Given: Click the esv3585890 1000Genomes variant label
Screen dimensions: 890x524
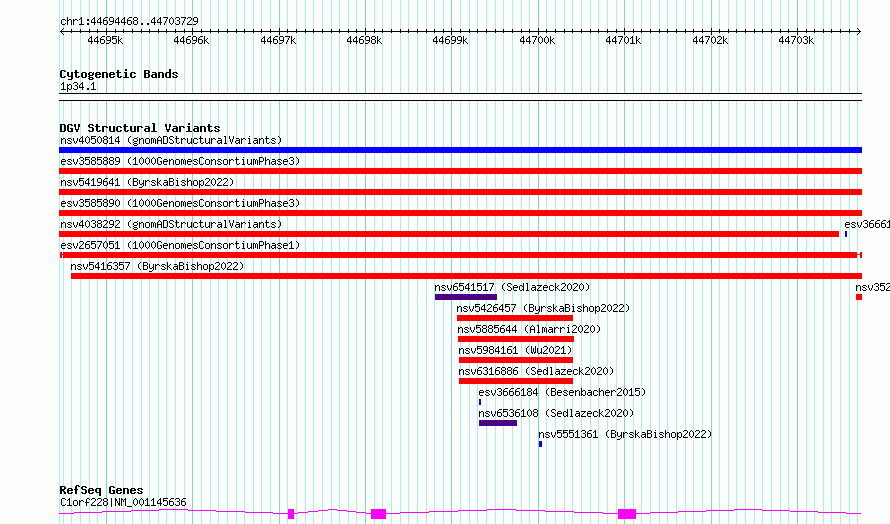Looking at the screenshot, I should pyautogui.click(x=180, y=203).
